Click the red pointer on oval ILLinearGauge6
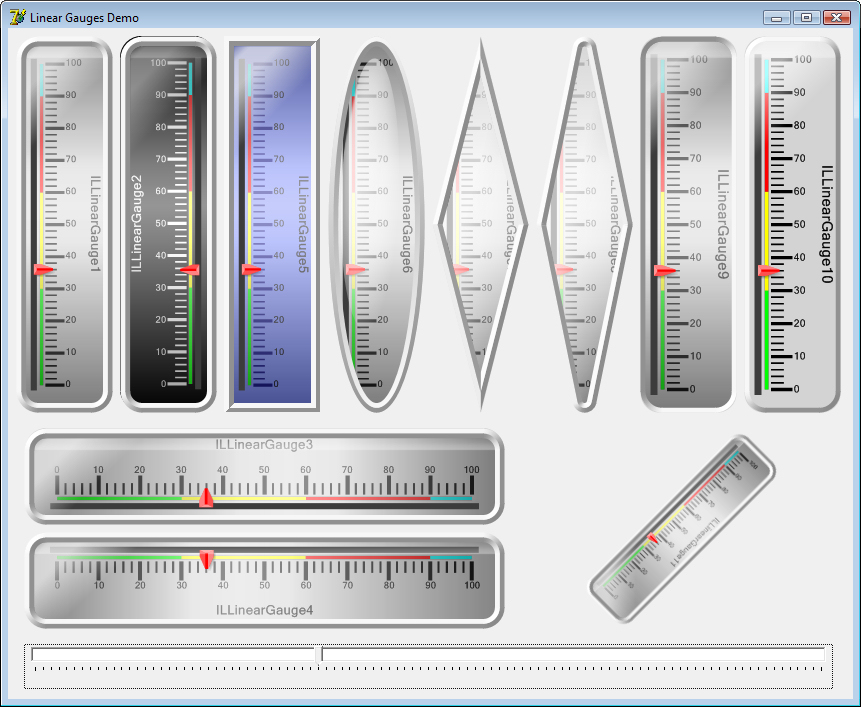The height and width of the screenshot is (707, 861). (356, 270)
